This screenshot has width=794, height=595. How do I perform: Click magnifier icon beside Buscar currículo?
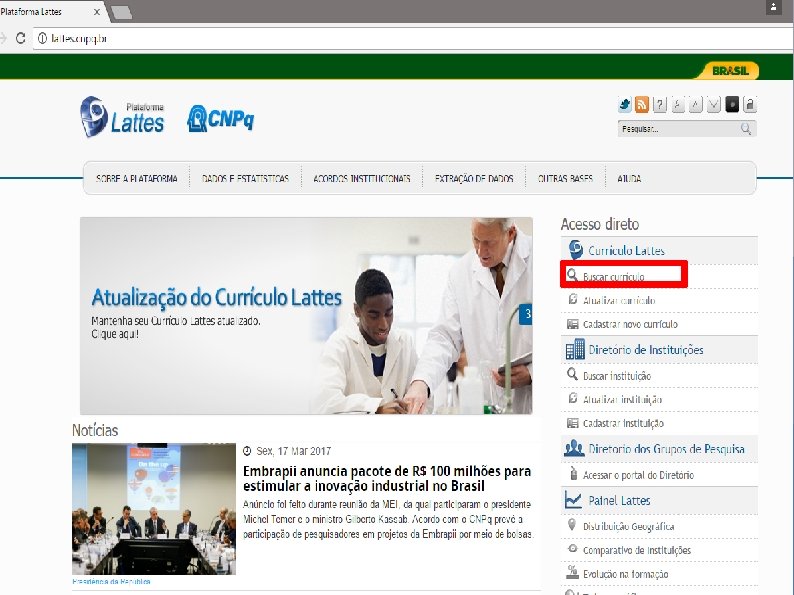572,275
